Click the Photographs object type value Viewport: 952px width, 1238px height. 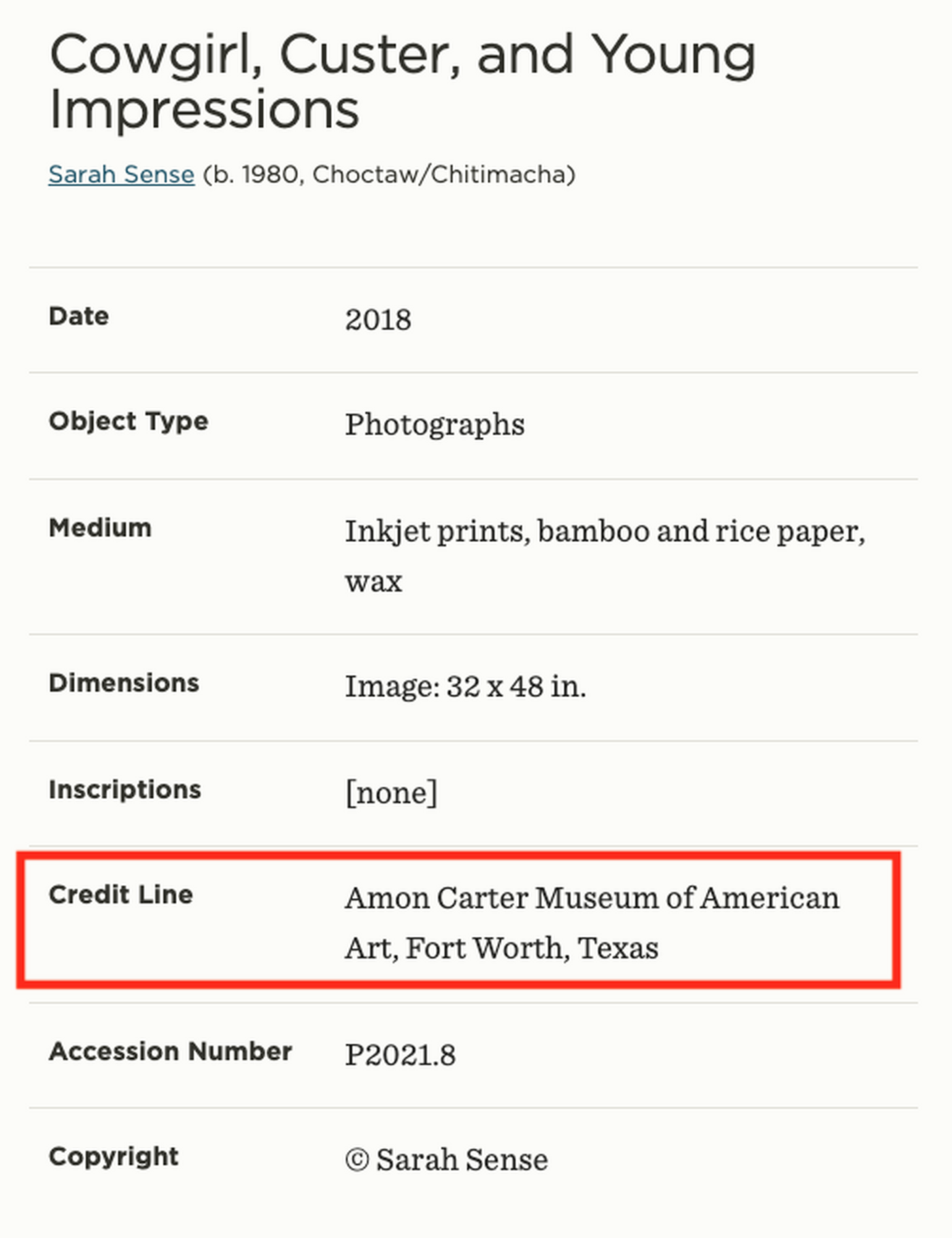(x=435, y=424)
